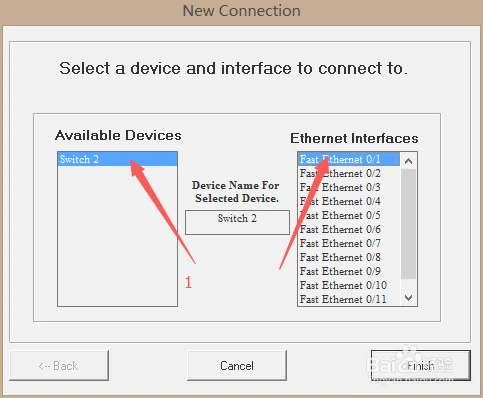Viewport: 483px width, 398px height.
Task: Pick Fast Ethernet 0/11 interface
Action: (x=349, y=299)
